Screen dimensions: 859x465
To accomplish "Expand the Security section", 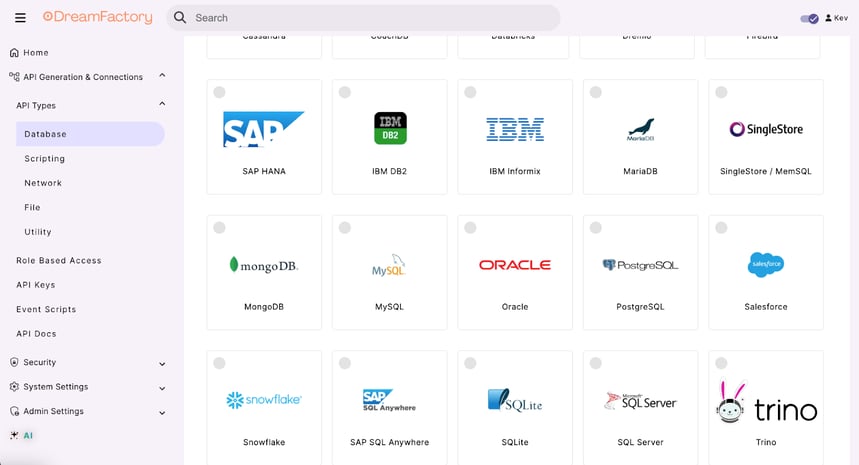I will pyautogui.click(x=162, y=363).
